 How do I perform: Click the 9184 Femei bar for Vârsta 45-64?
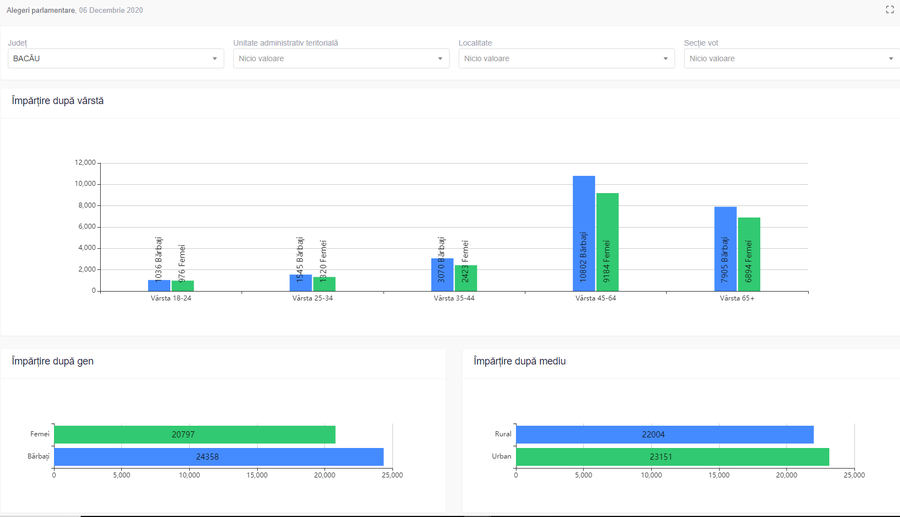pos(607,242)
